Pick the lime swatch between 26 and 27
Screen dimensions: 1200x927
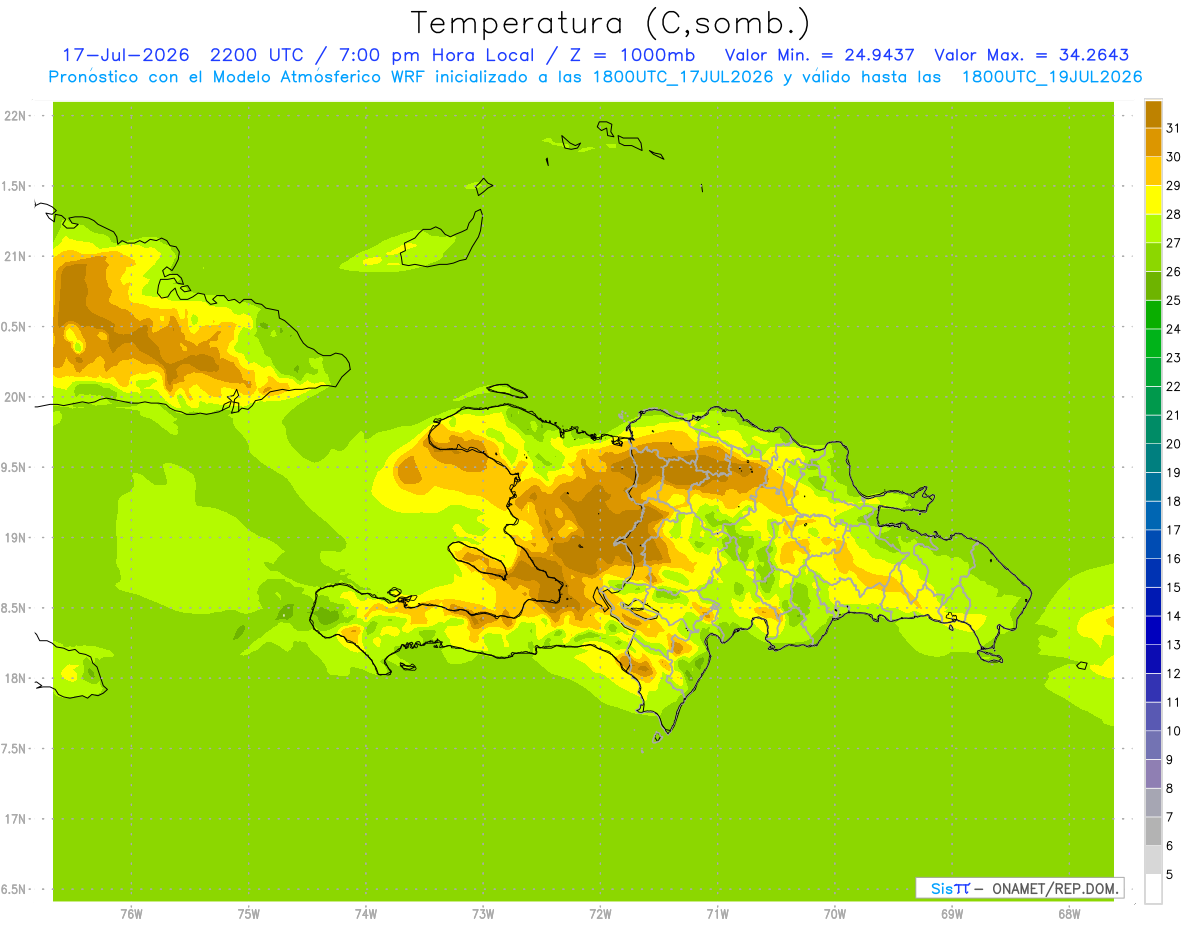point(1153,257)
